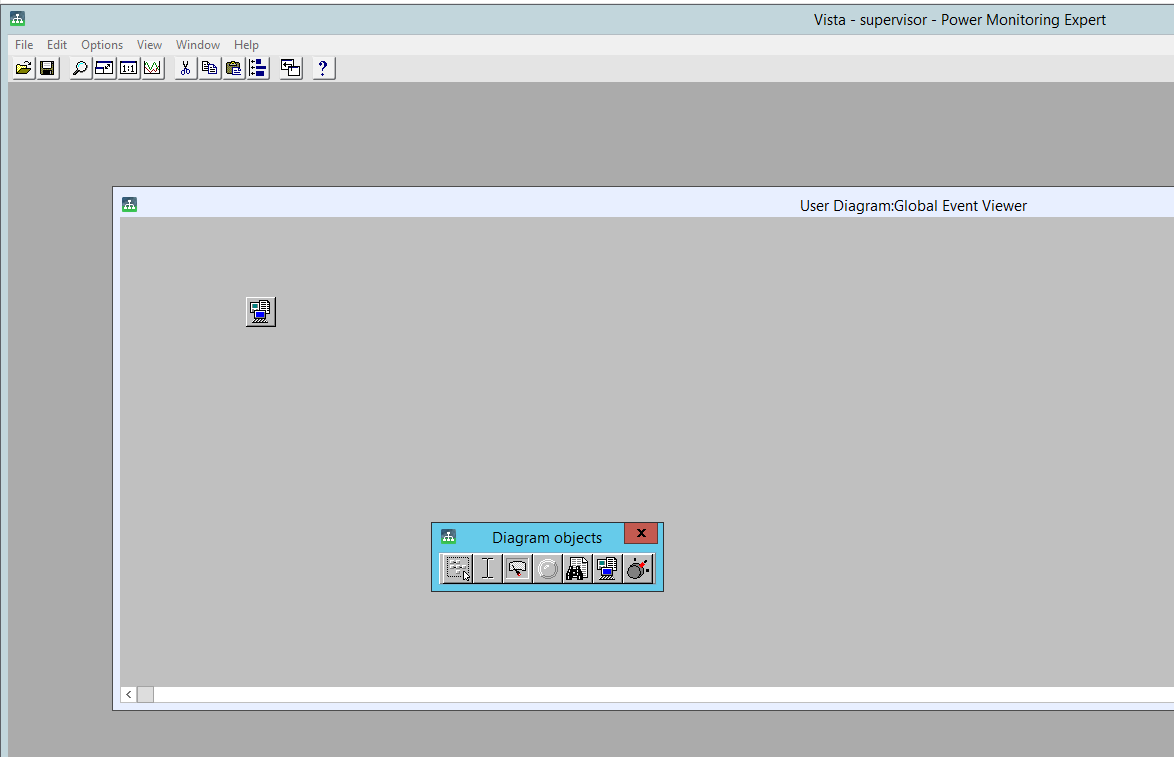
Task: Open the Window menu
Action: click(198, 45)
